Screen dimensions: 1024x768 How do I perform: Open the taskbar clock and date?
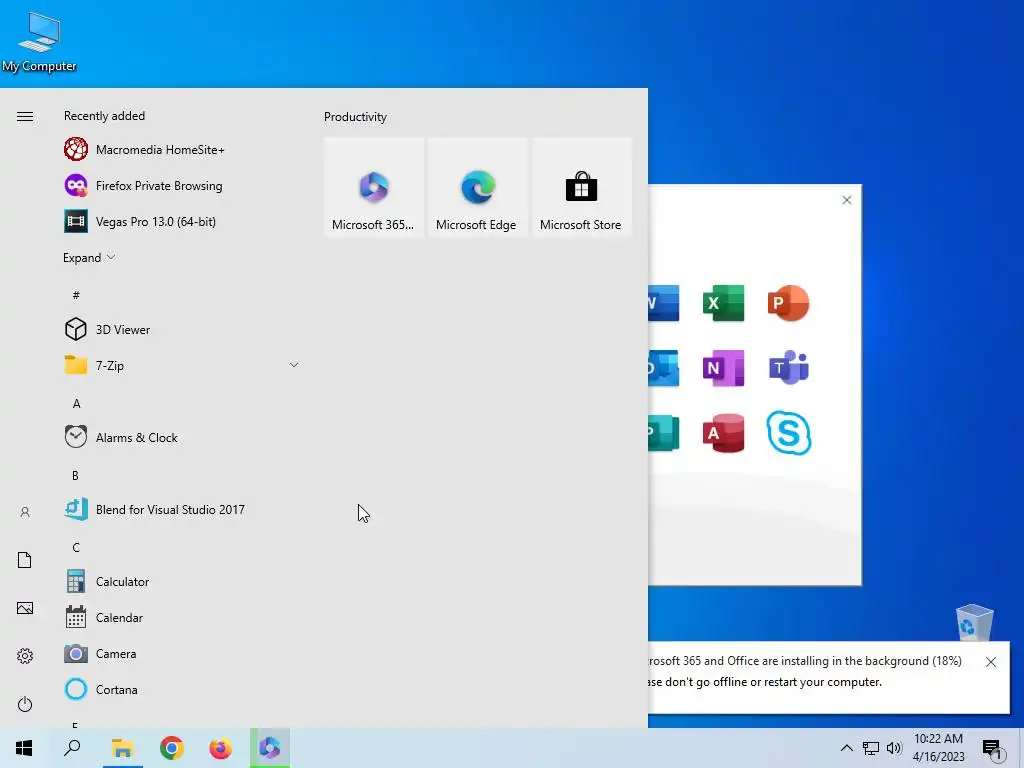(x=938, y=748)
